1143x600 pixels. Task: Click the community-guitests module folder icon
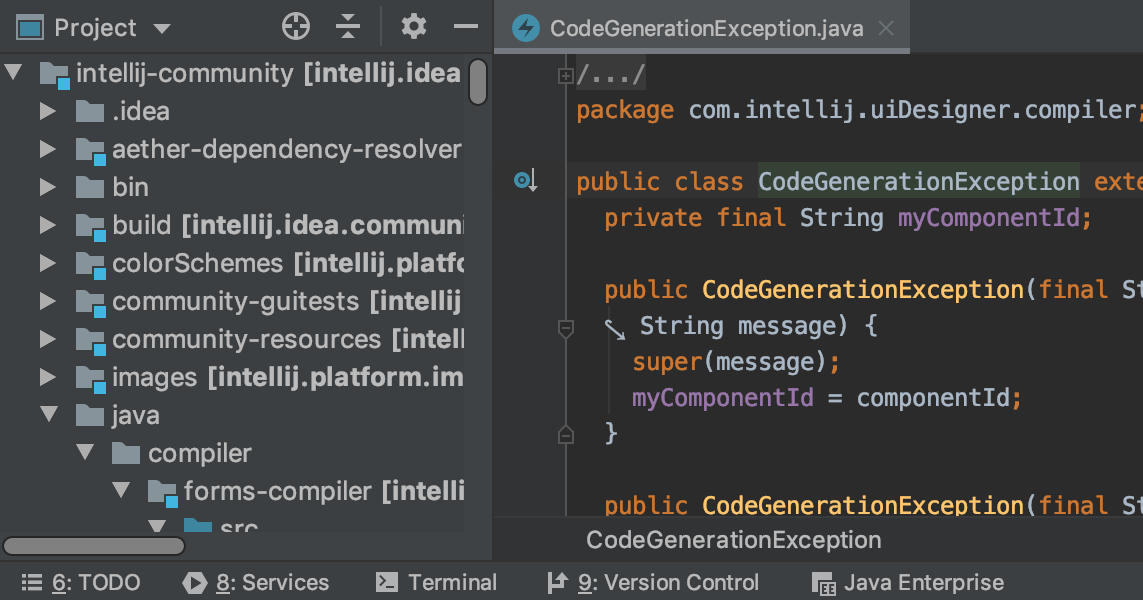(91, 303)
